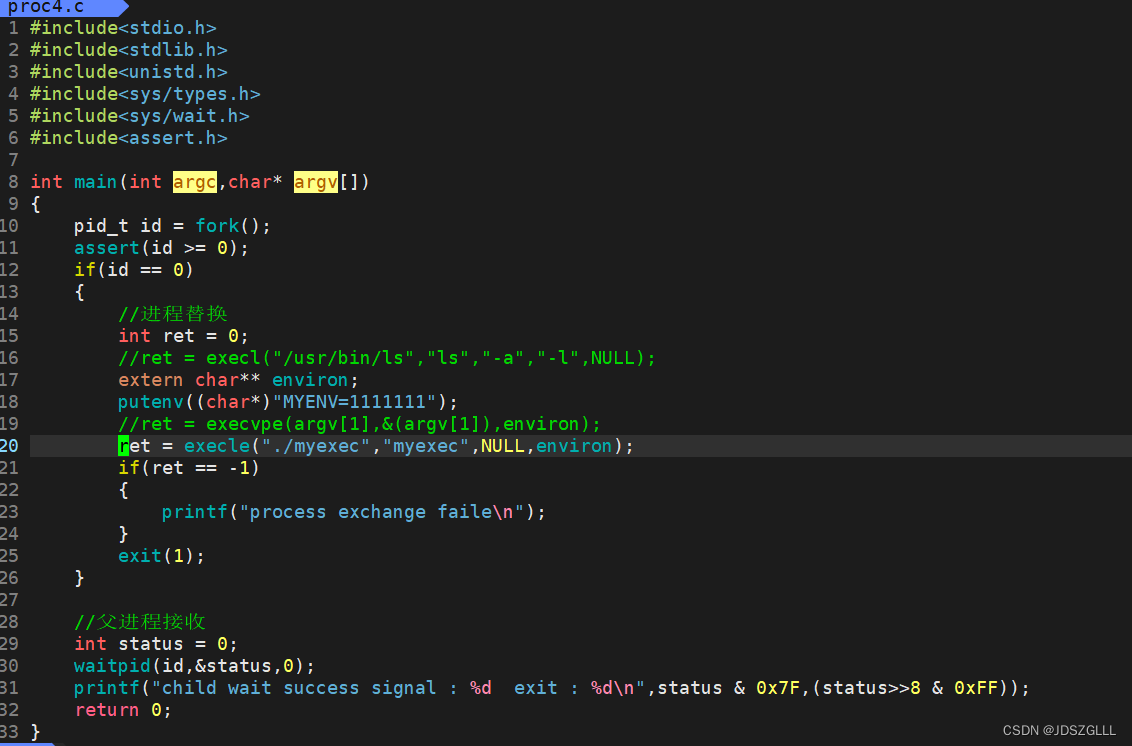Screen dimensions: 1132x746
Task: Click the highlighted argc parameter
Action: click(x=195, y=182)
